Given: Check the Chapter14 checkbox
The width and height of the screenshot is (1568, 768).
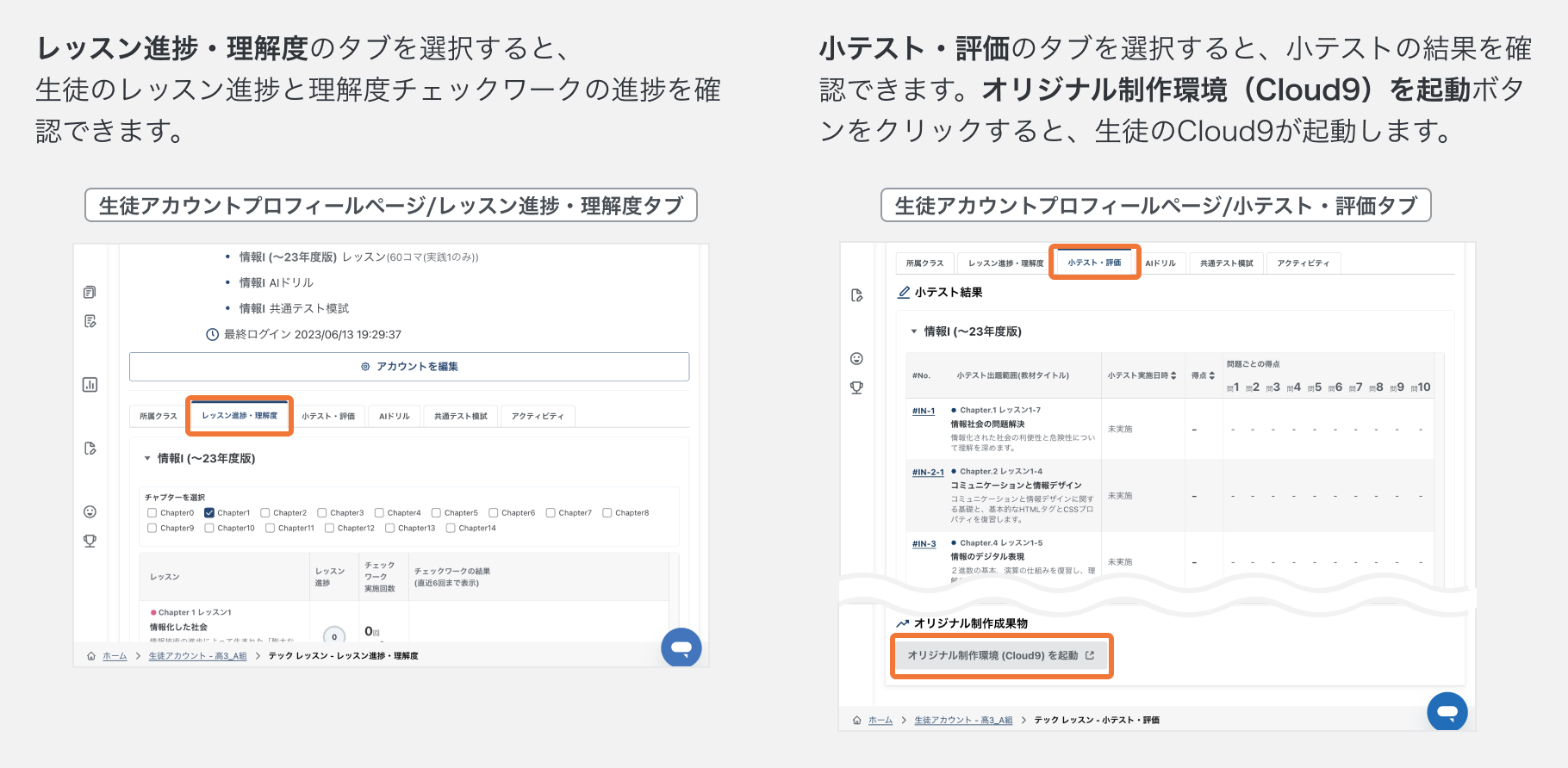Looking at the screenshot, I should (451, 529).
